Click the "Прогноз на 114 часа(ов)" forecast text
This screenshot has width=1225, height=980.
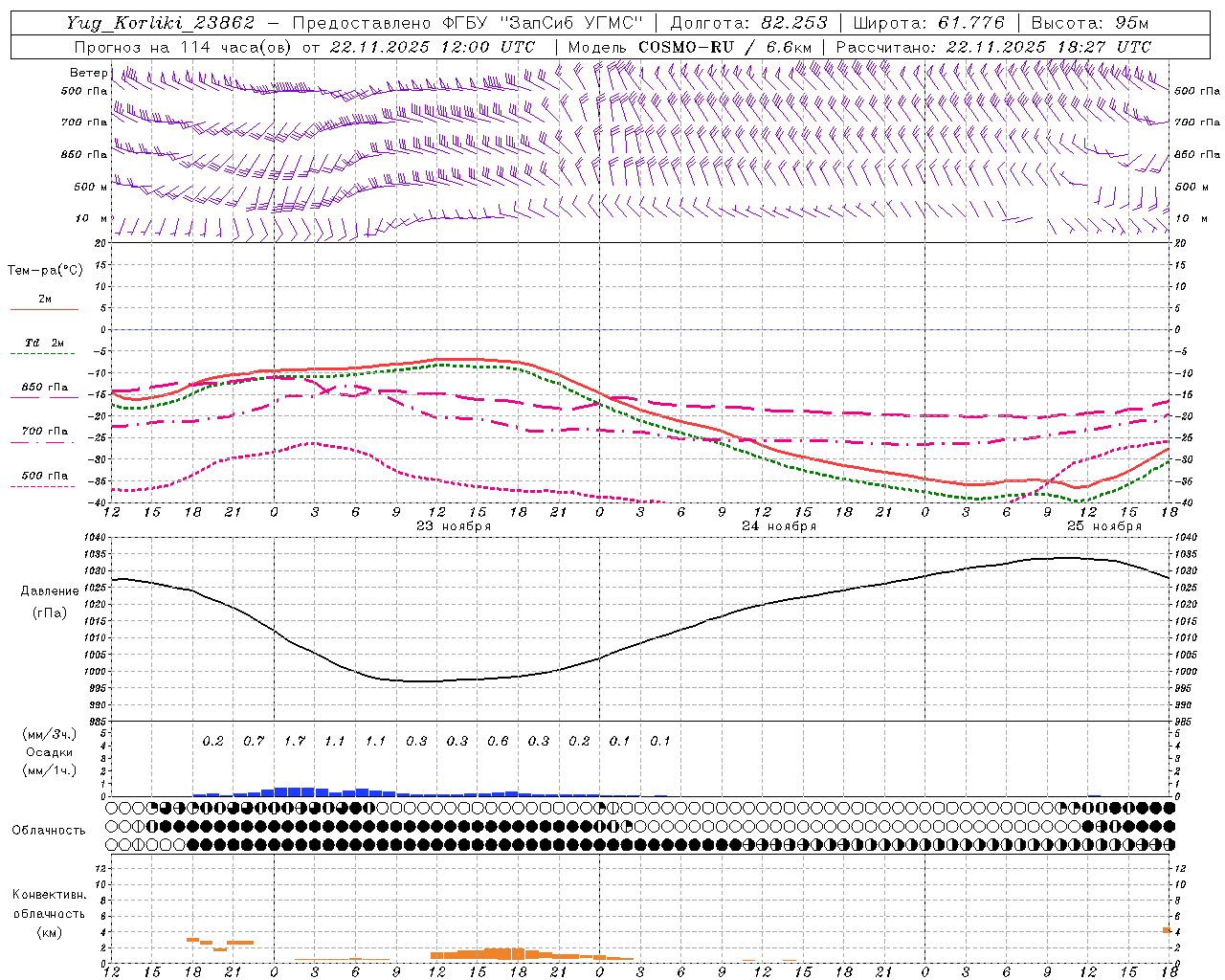[x=184, y=47]
